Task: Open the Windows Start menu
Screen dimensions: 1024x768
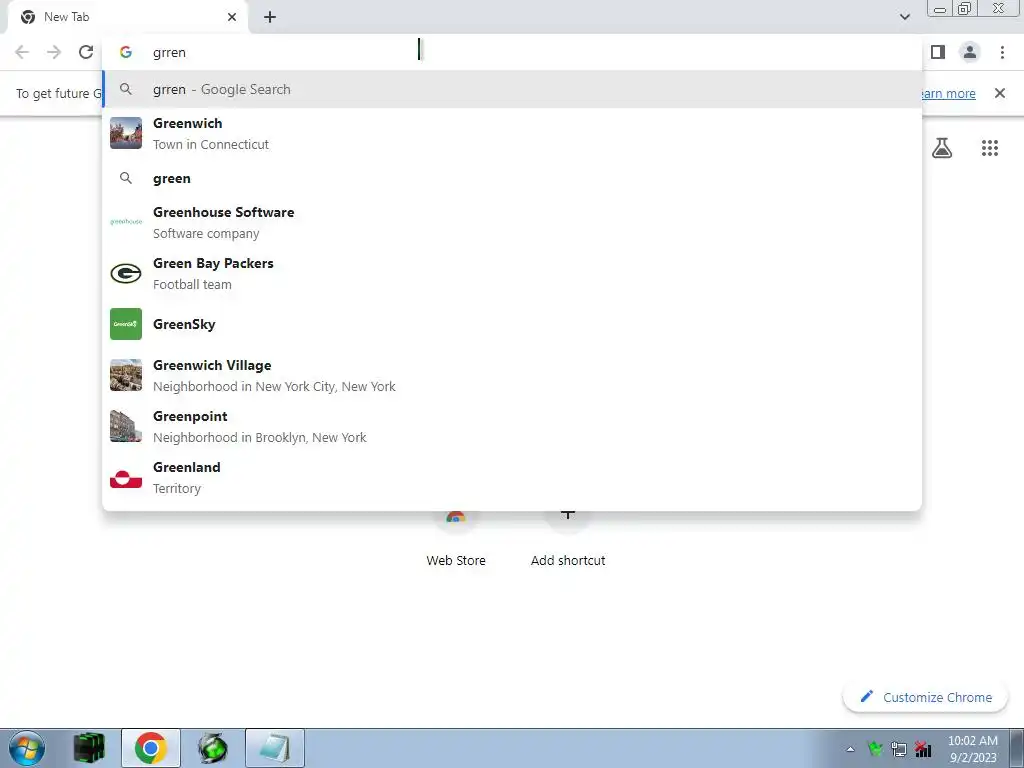Action: (x=27, y=748)
